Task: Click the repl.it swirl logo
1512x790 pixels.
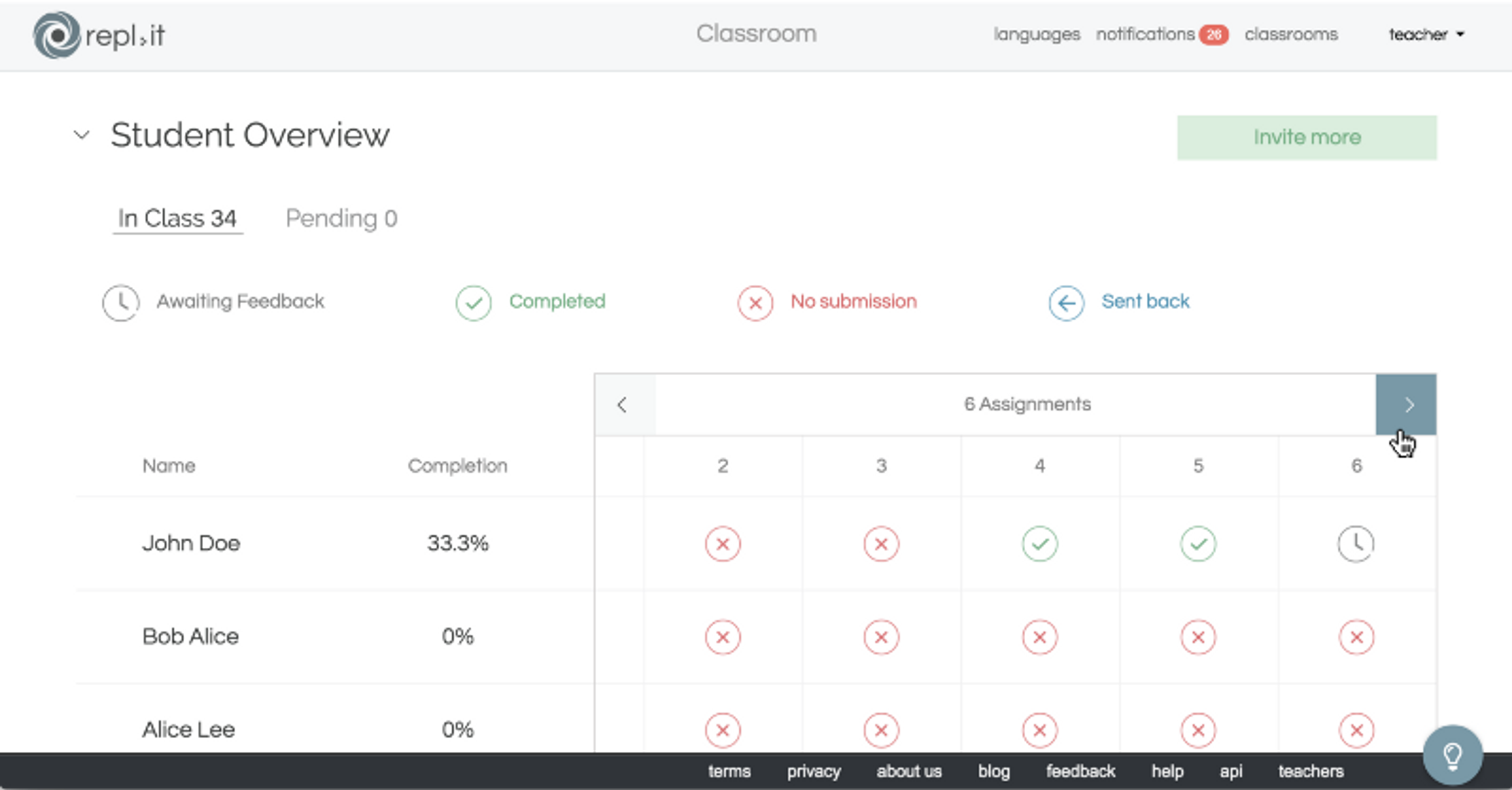Action: tap(56, 35)
